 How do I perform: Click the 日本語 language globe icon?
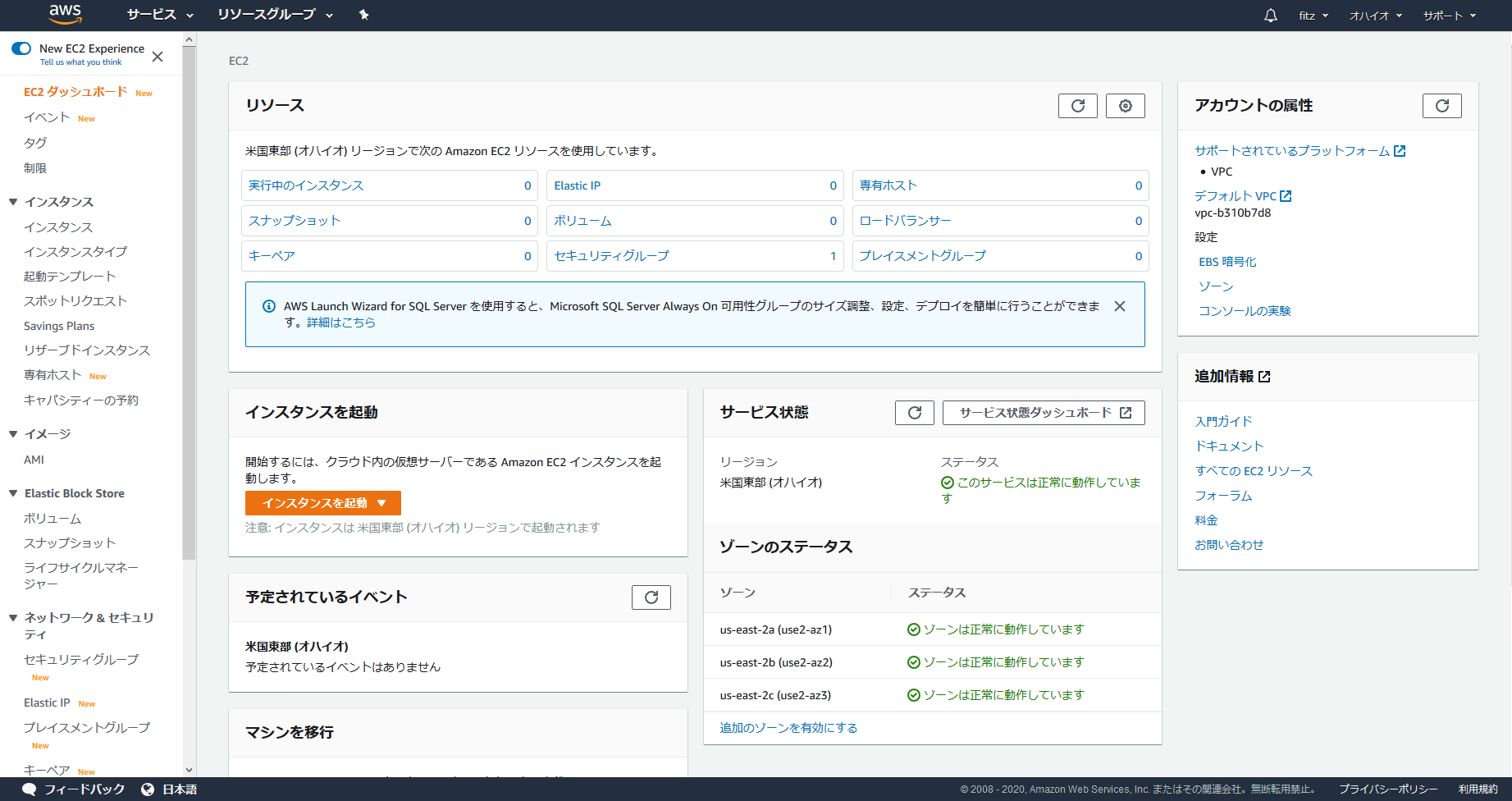point(148,789)
